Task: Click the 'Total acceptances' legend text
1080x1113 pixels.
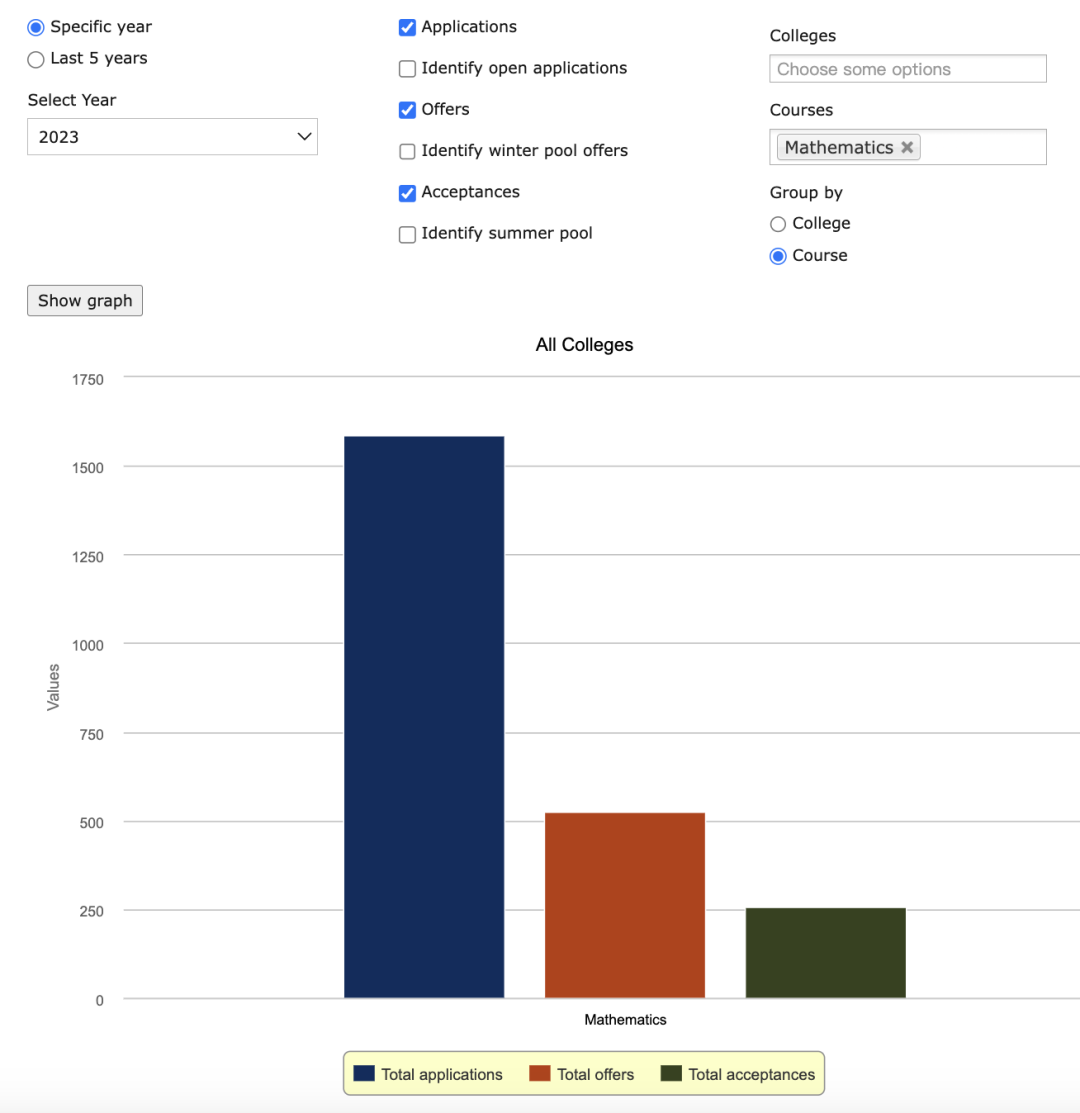Action: coord(751,1075)
